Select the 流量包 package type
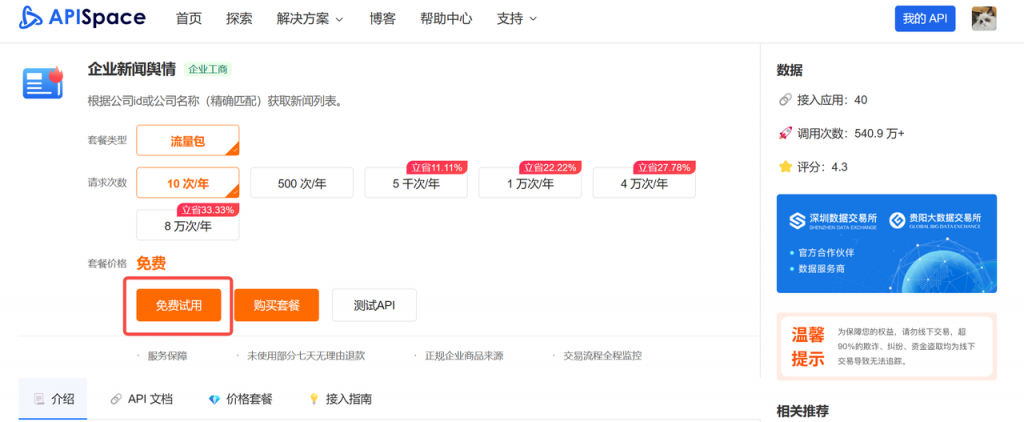This screenshot has height=422, width=1024. point(188,140)
